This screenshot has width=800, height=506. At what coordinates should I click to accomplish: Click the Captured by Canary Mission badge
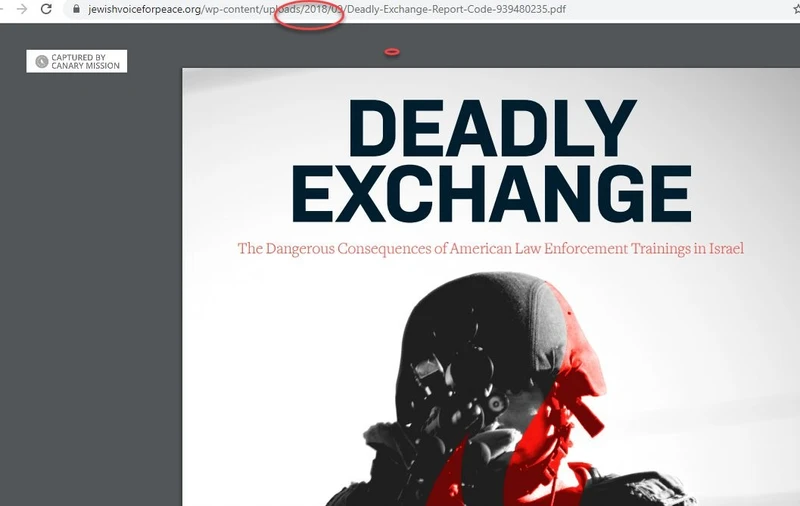coord(77,61)
